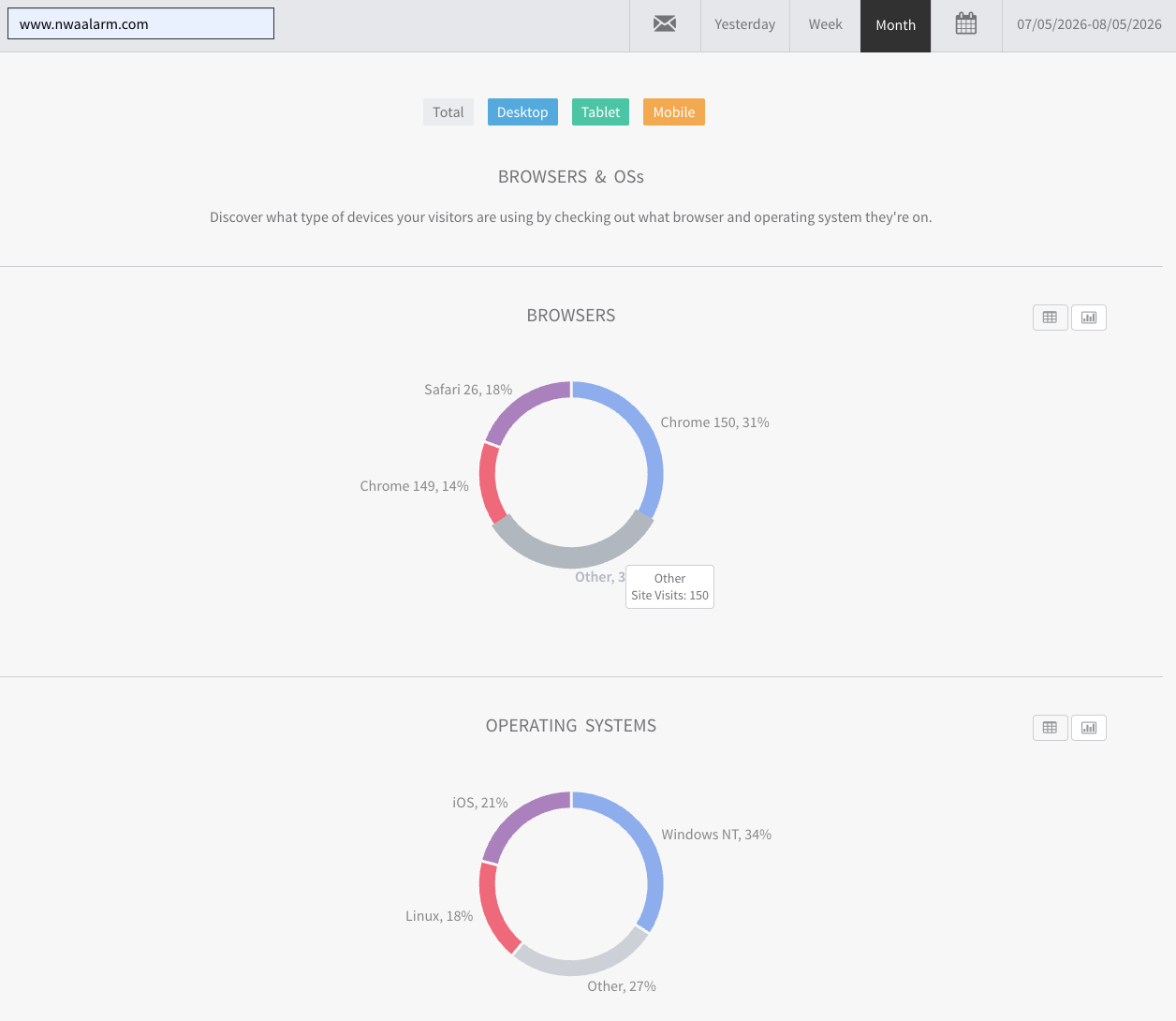Image resolution: width=1176 pixels, height=1021 pixels.
Task: Click the 'Safari 26, 18%' label
Action: click(468, 390)
